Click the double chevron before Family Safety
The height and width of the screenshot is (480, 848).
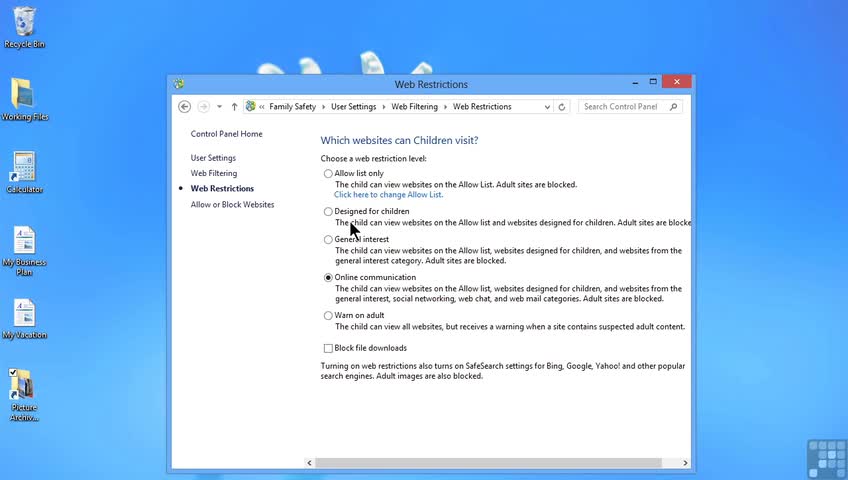262,107
